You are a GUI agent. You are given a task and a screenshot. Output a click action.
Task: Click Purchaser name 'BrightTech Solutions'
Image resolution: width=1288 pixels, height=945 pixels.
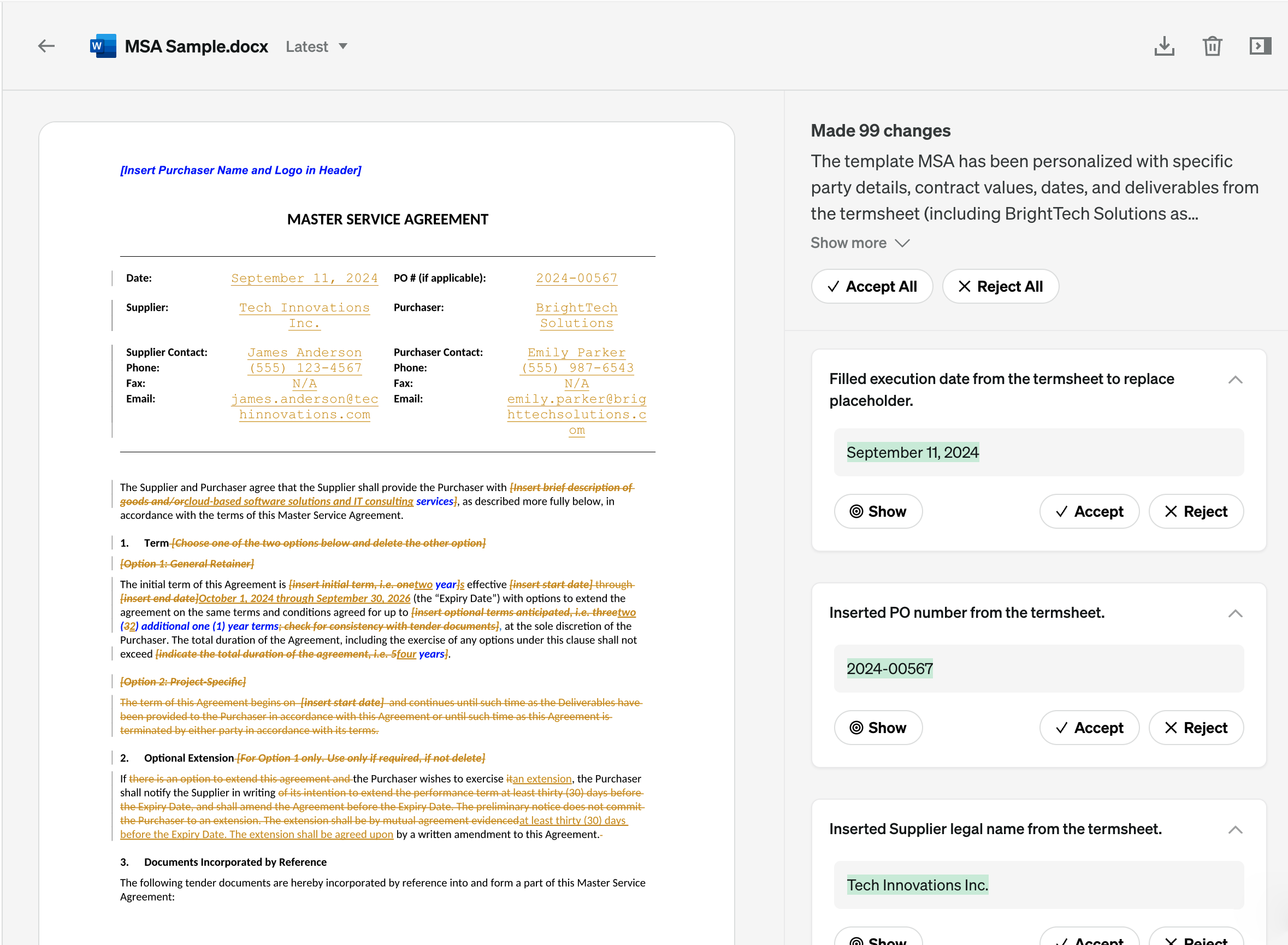[576, 315]
